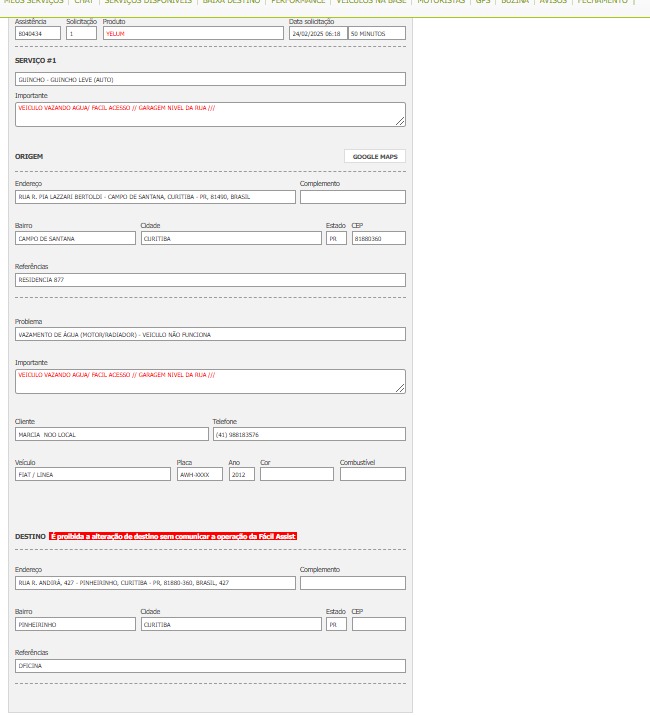Open the Baixa Destino menu
Screen dimensions: 650x716
point(231,2)
